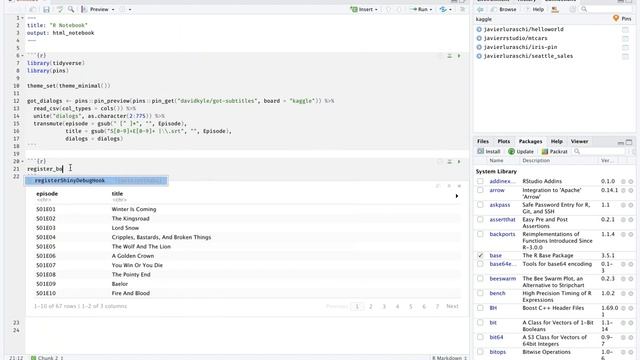Switch to the Packages tab
This screenshot has height=360, width=640.
530,141
